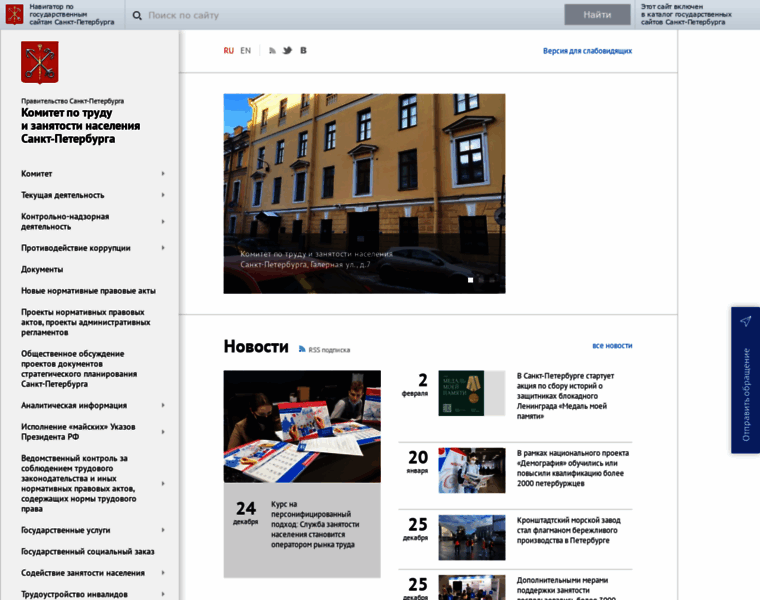Expand Исполнение «майских» Указов arrow
Image resolution: width=760 pixels, height=600 pixels.
163,432
